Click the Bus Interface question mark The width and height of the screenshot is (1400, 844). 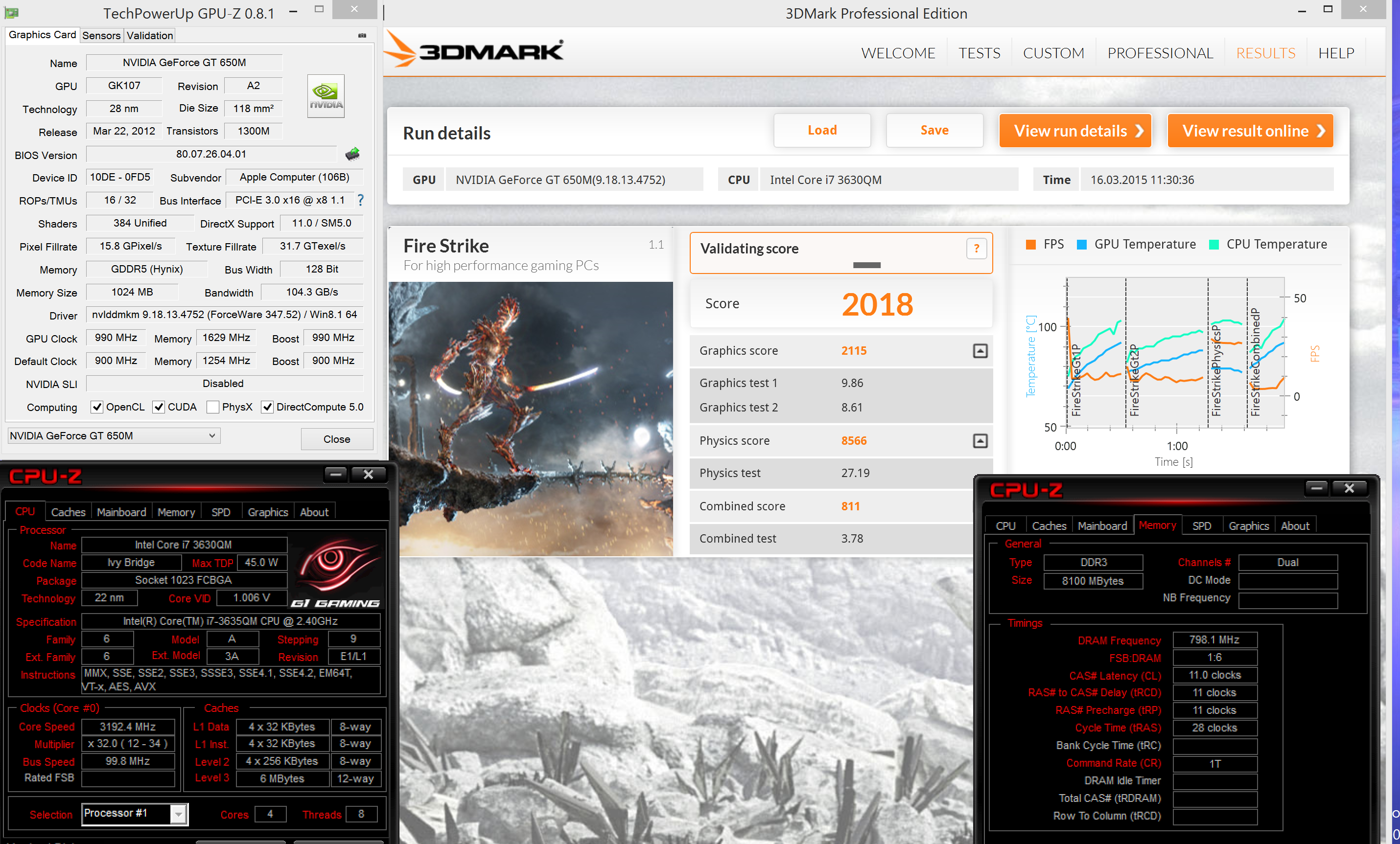click(x=360, y=200)
